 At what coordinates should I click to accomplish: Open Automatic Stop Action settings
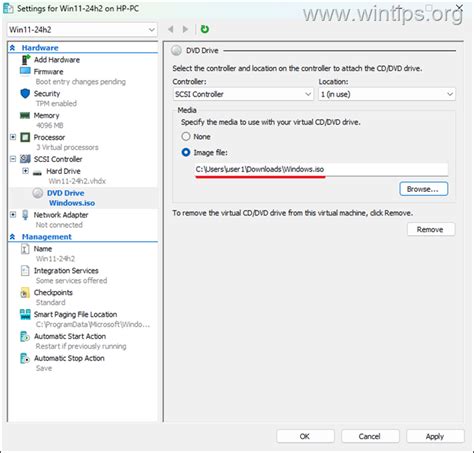point(69,358)
